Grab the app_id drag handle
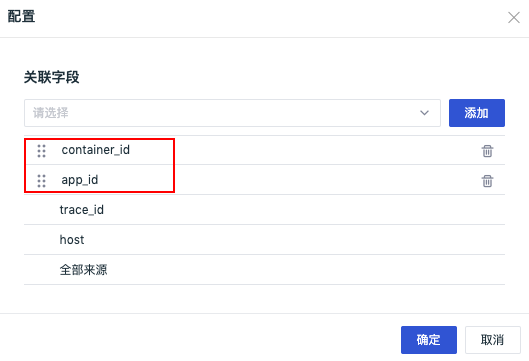 click(x=41, y=181)
